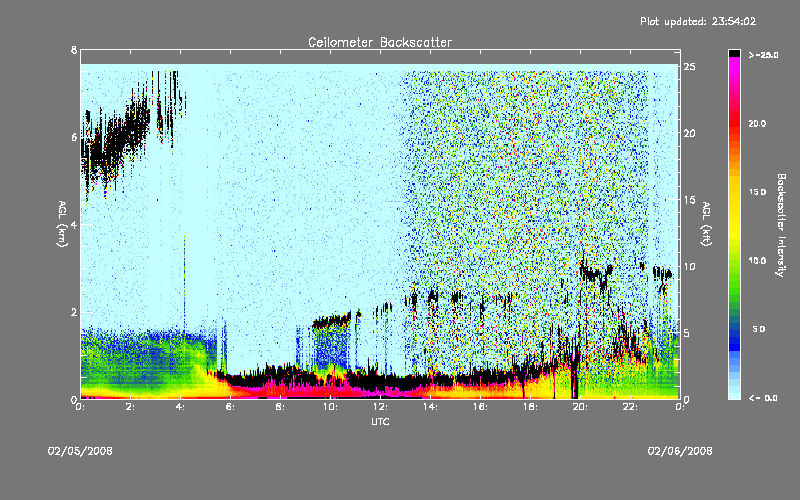Click the '20.0' colorbar label

pyautogui.click(x=757, y=123)
